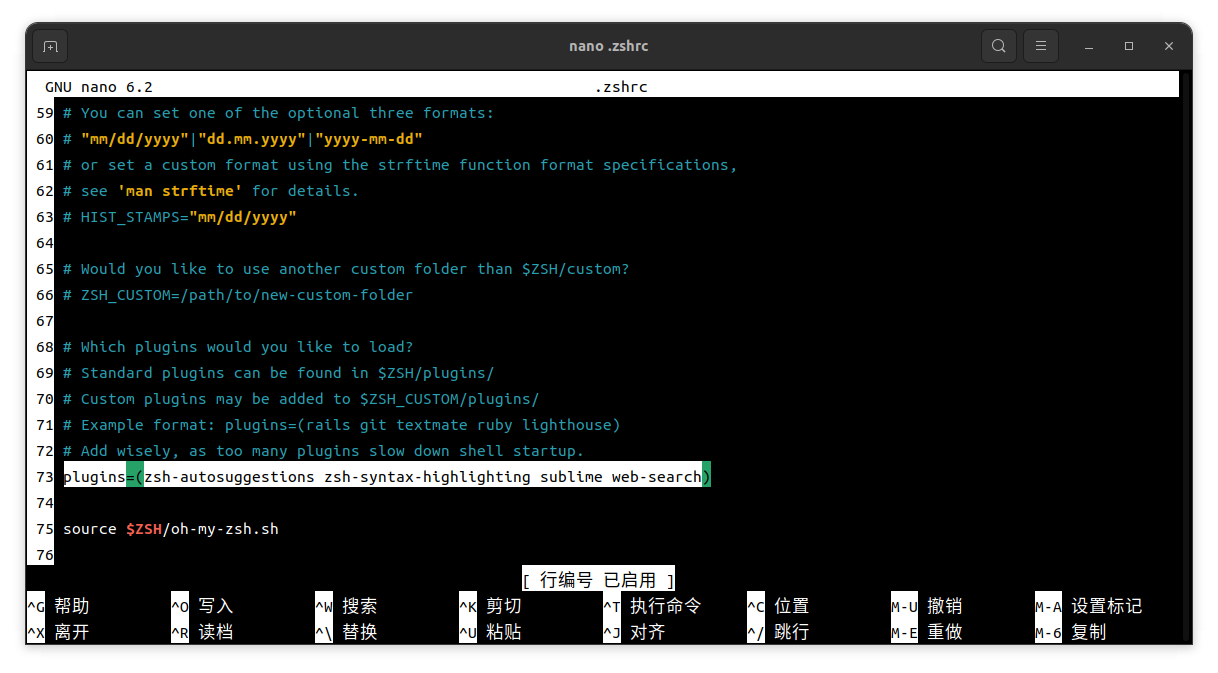Click "Which plugins would you like to load?" comment
This screenshot has height=673, width=1218.
[x=238, y=347]
